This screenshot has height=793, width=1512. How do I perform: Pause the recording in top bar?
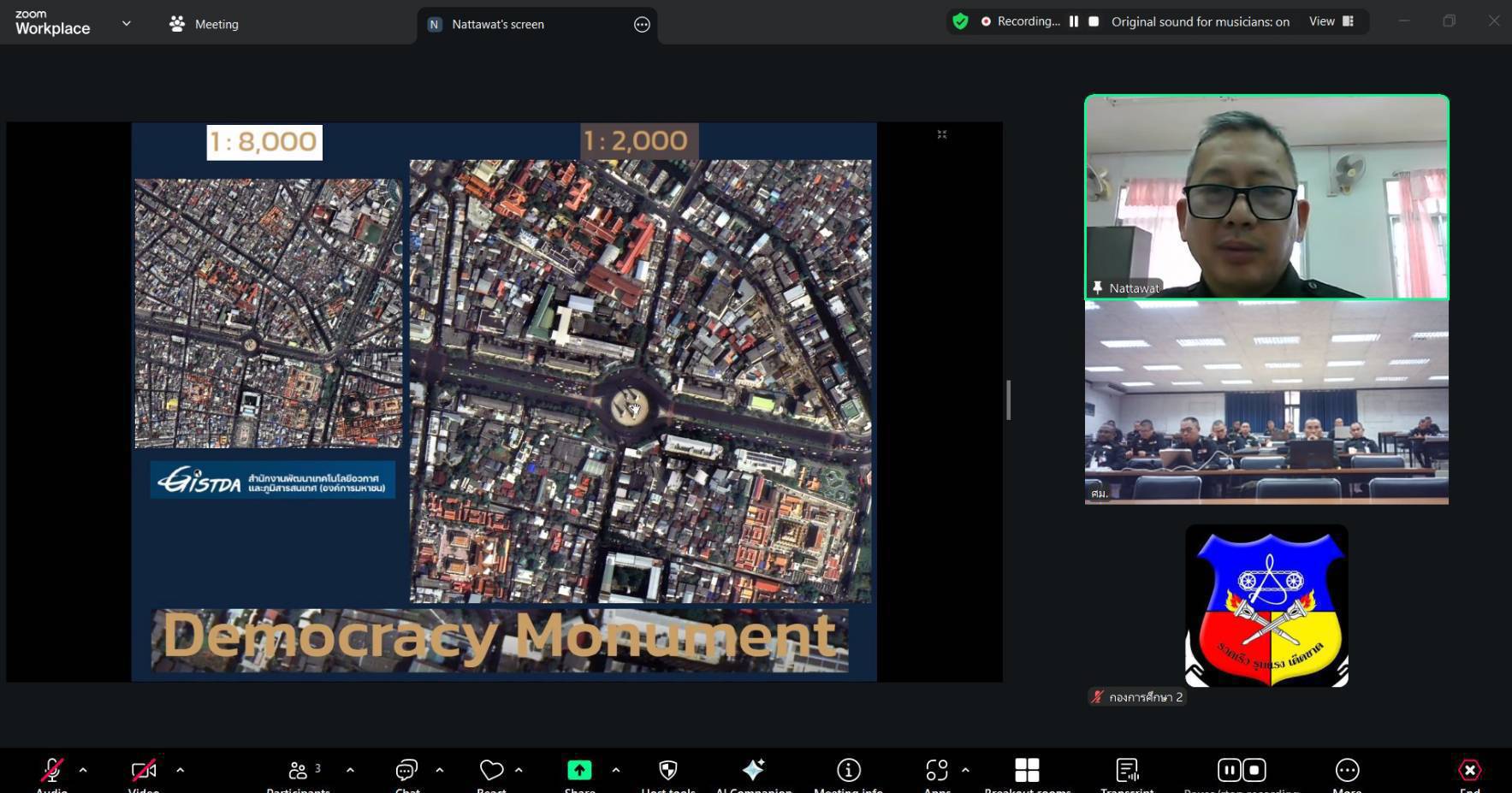1074,21
